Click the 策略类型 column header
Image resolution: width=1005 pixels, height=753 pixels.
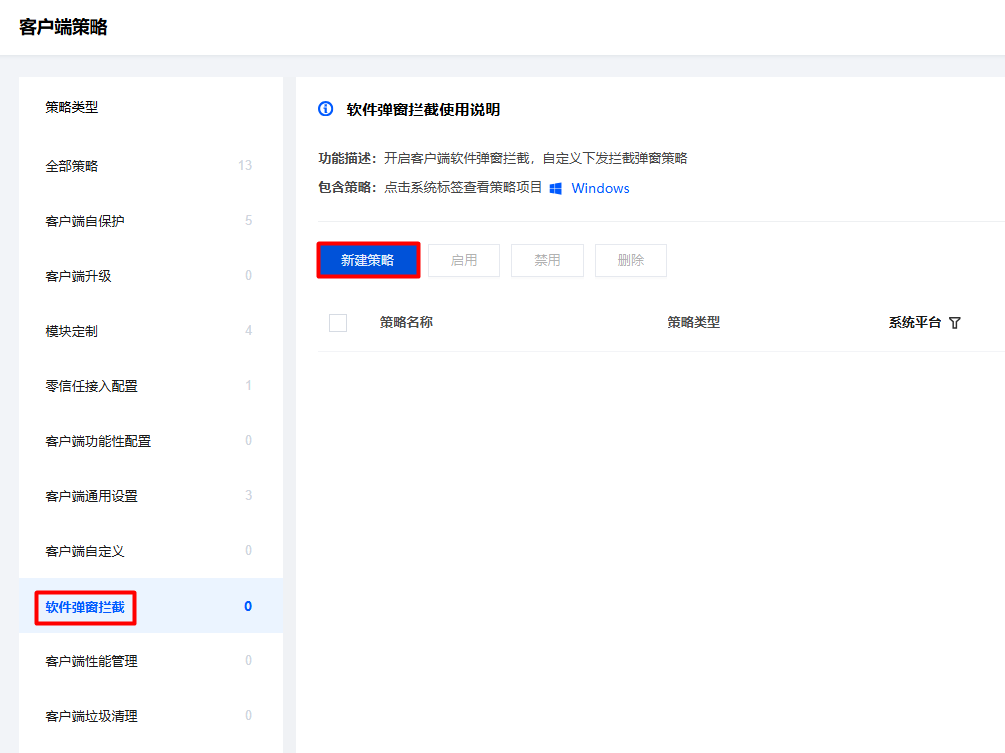point(694,322)
